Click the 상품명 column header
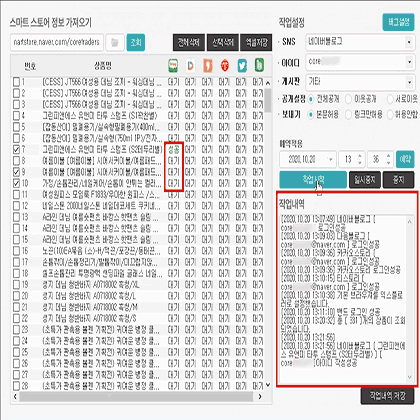420x420 pixels. [103, 66]
